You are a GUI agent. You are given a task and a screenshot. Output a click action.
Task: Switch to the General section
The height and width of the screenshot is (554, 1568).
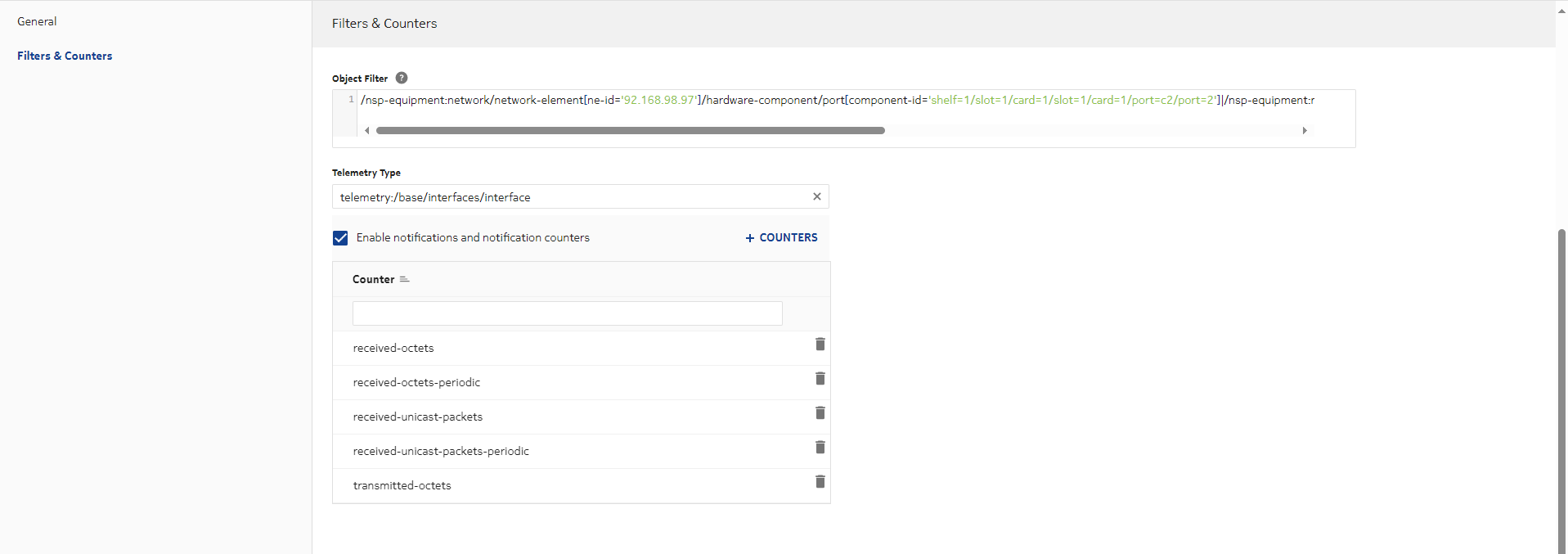(x=37, y=22)
